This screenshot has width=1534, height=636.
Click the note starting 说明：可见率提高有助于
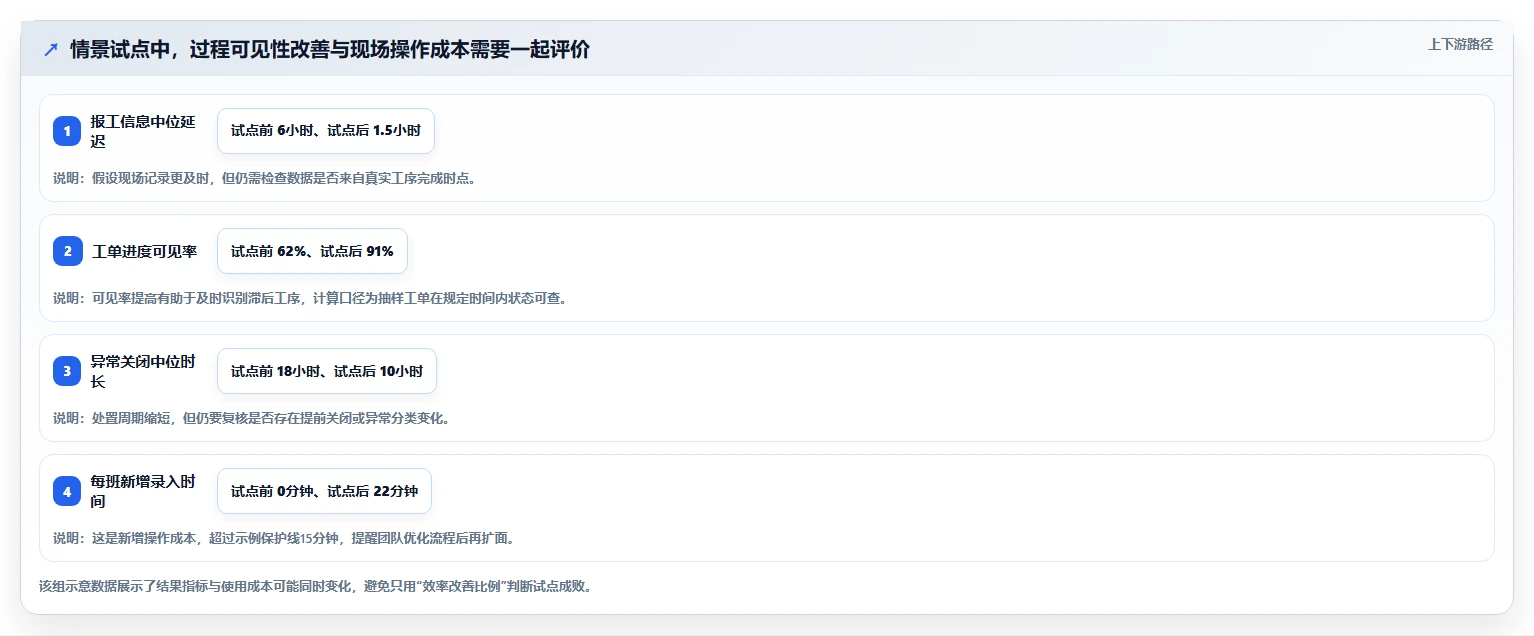310,299
